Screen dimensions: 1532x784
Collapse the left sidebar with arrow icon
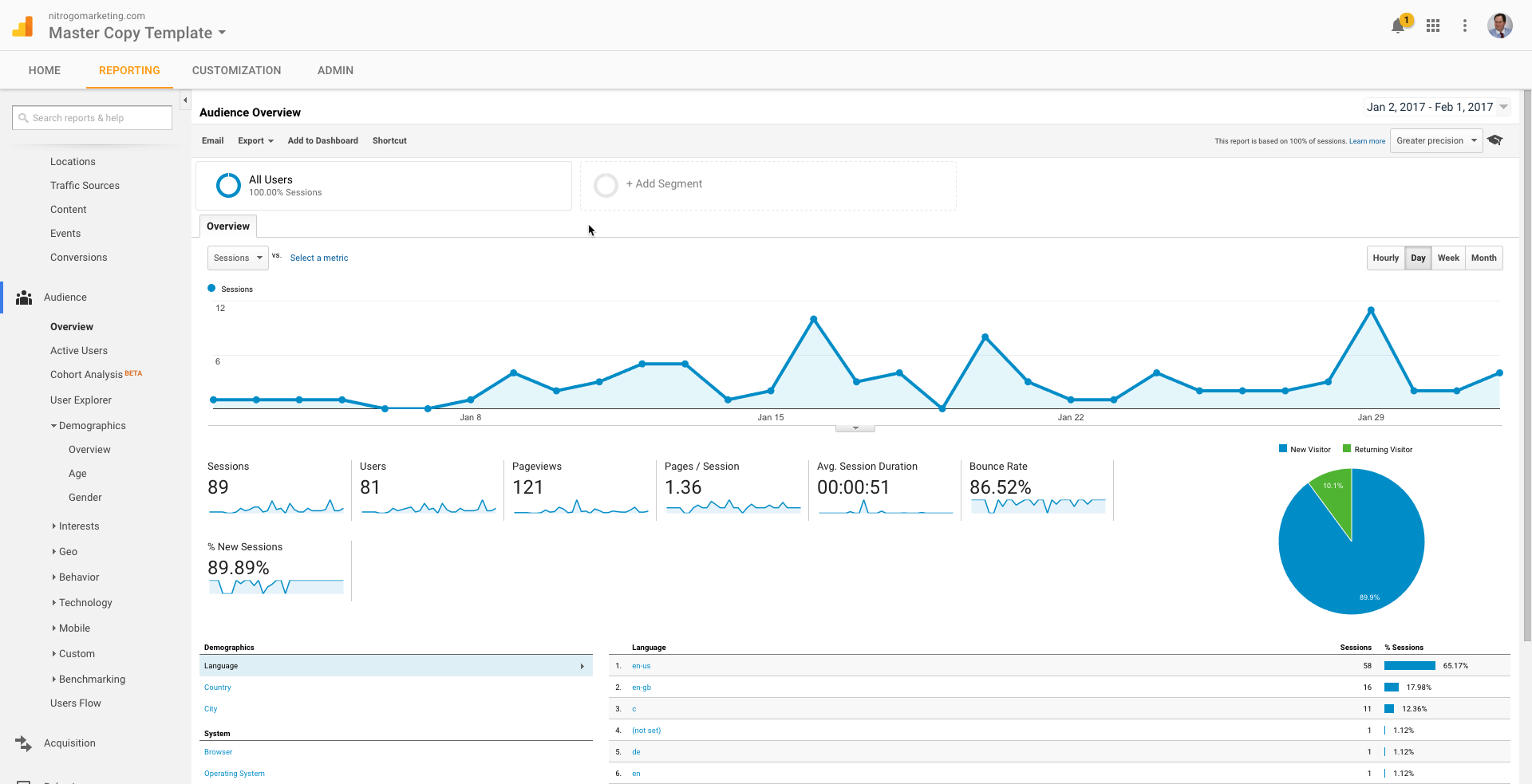coord(185,100)
